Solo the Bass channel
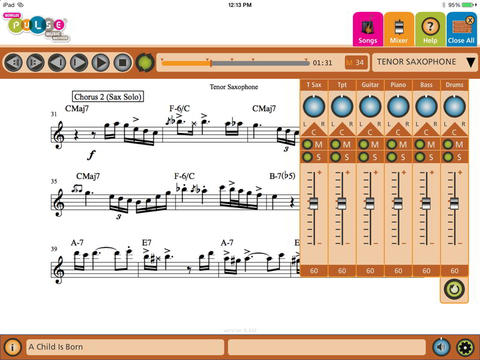Viewport: 480px width, 360px height. click(x=420, y=157)
